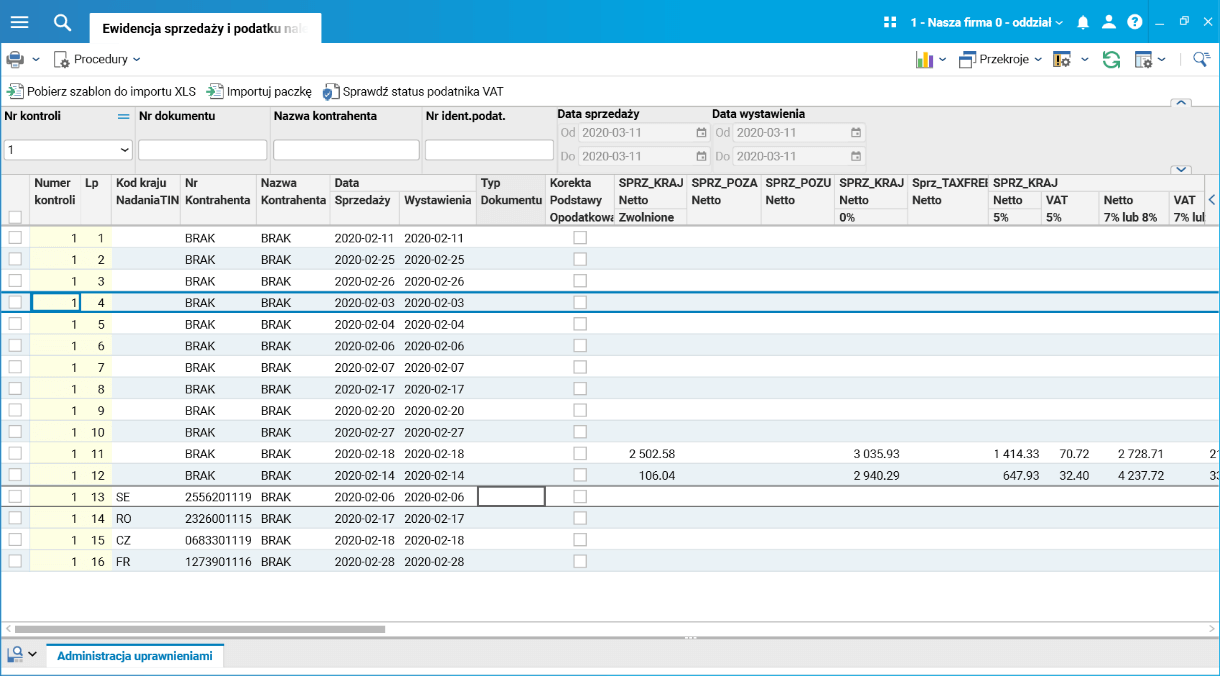Open the Przekroje dropdown
The image size is (1220, 676).
point(1000,60)
